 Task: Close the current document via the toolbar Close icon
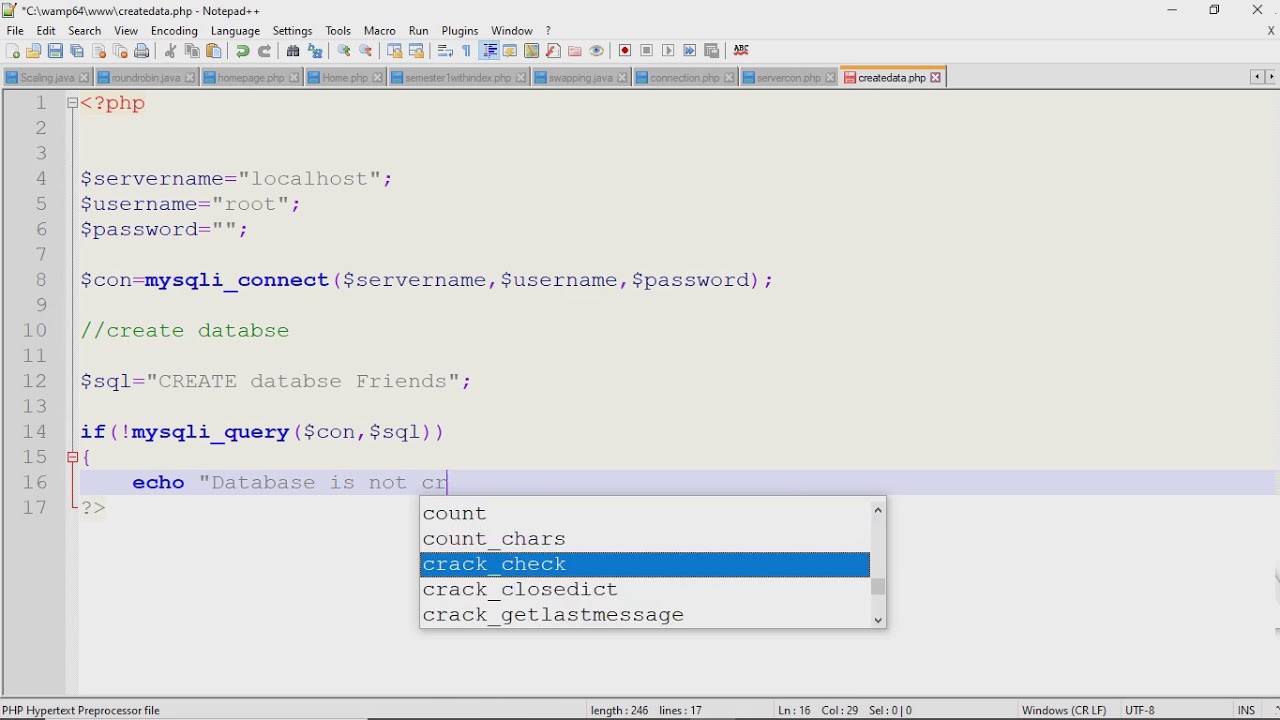click(x=98, y=51)
